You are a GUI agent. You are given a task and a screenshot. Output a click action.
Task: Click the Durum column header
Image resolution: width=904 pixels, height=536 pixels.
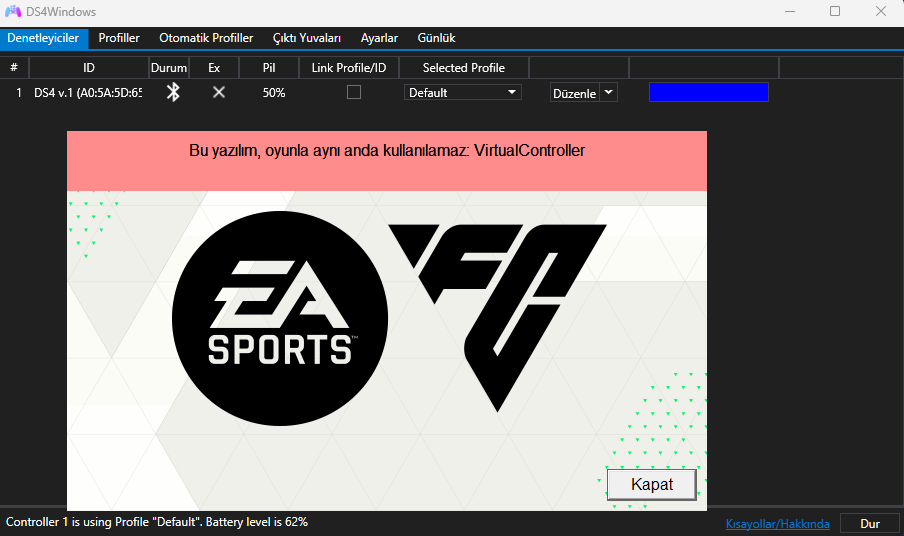pos(169,67)
